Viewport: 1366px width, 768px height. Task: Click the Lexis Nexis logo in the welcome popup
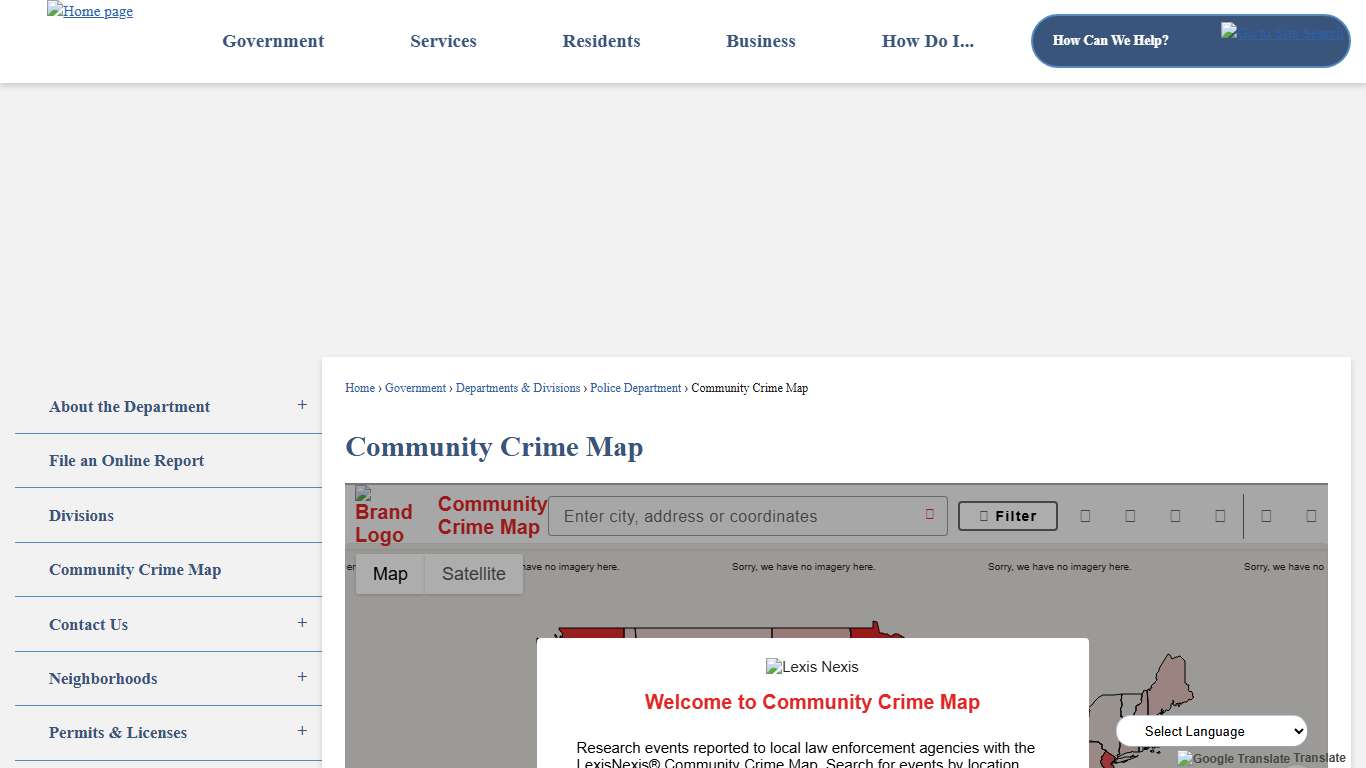811,666
